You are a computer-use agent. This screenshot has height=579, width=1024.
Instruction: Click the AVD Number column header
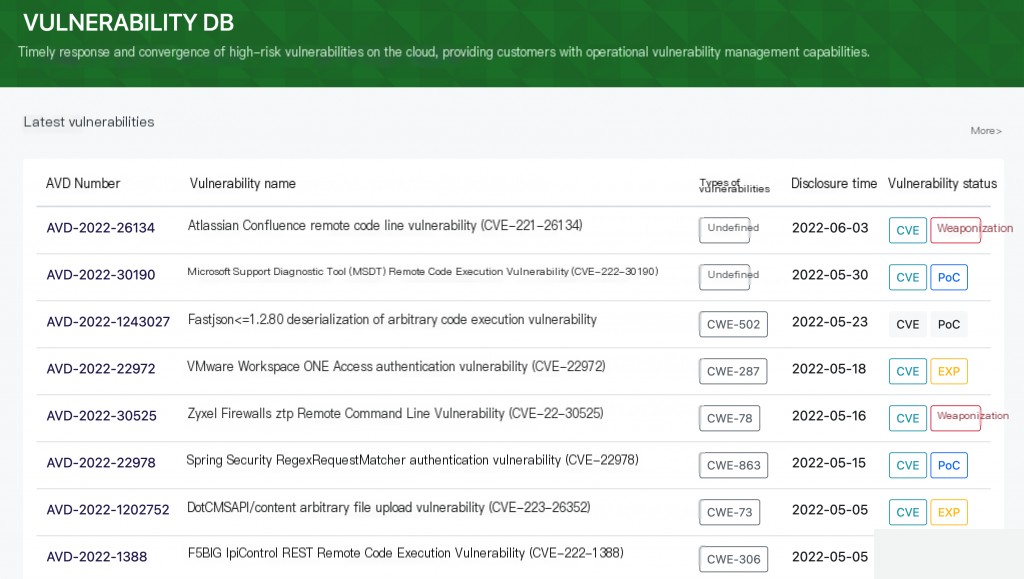pos(83,183)
